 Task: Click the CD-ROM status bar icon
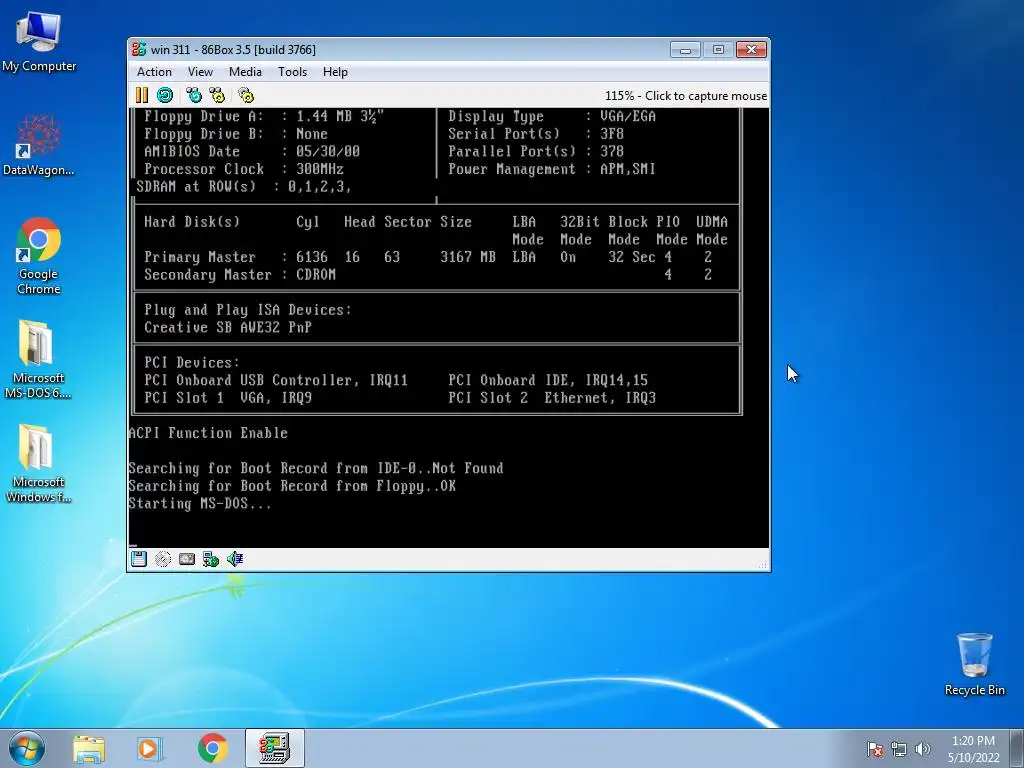pyautogui.click(x=163, y=558)
